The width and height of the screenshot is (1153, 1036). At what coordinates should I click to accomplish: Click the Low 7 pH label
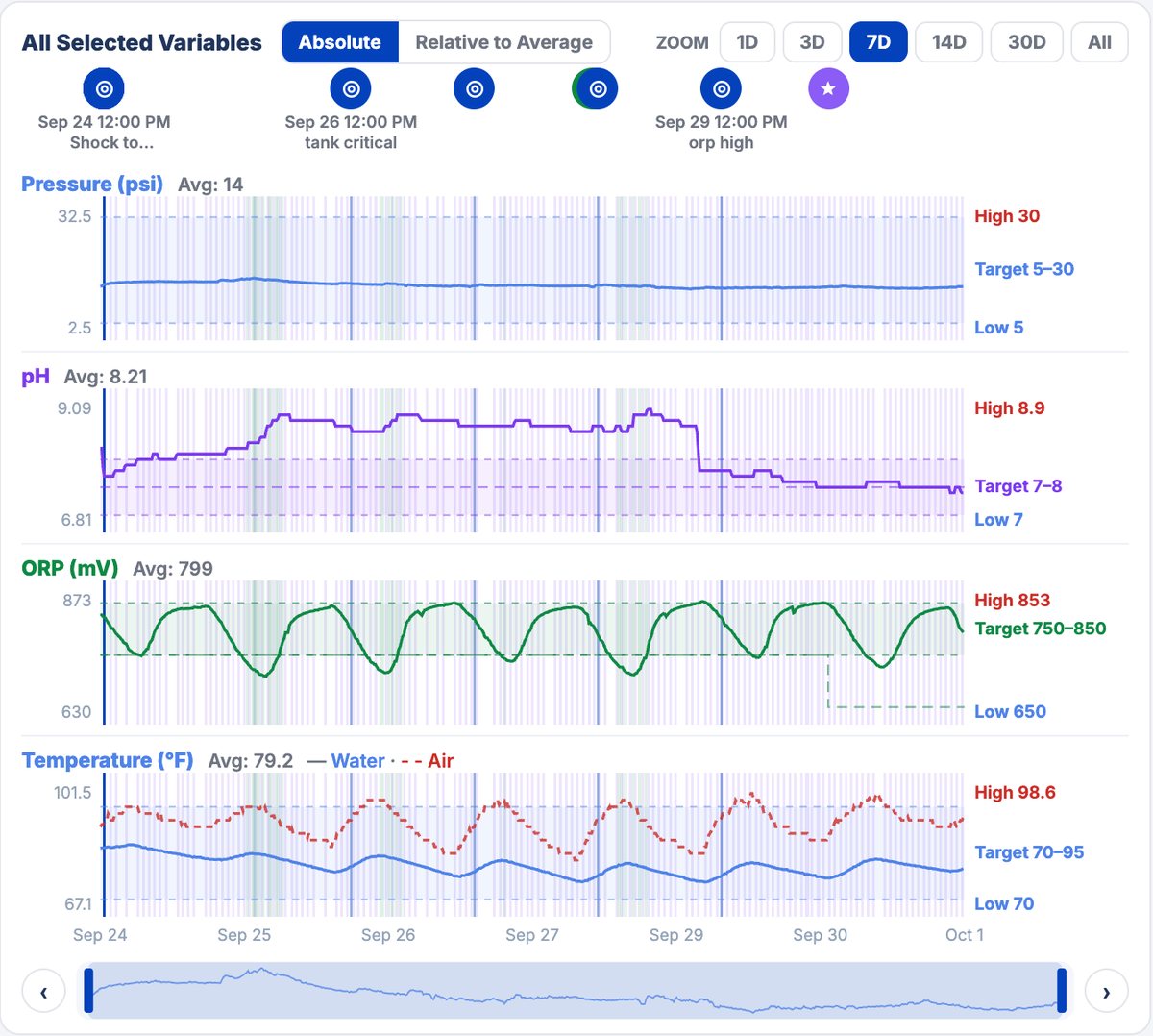click(998, 520)
